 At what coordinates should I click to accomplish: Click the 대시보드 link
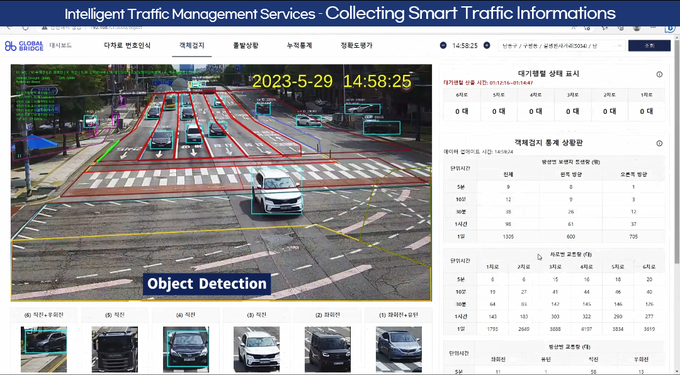(x=61, y=46)
